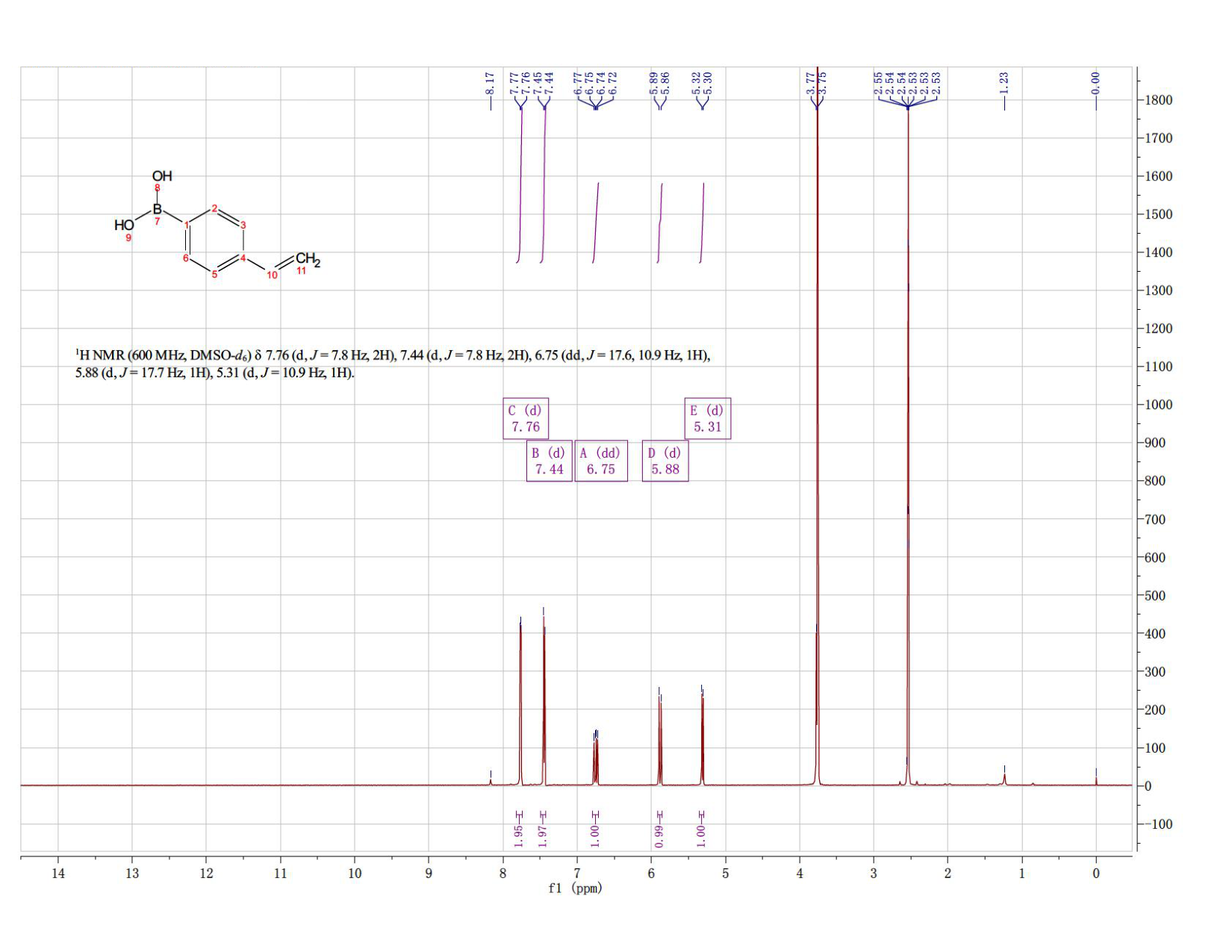Click the 8.17 peak label
Image resolution: width=1232 pixels, height=952 pixels.
click(490, 83)
